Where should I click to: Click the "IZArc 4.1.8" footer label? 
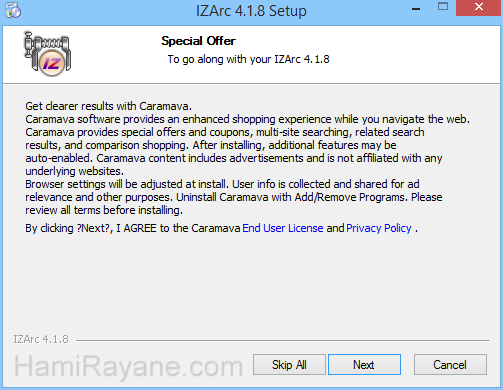(41, 339)
